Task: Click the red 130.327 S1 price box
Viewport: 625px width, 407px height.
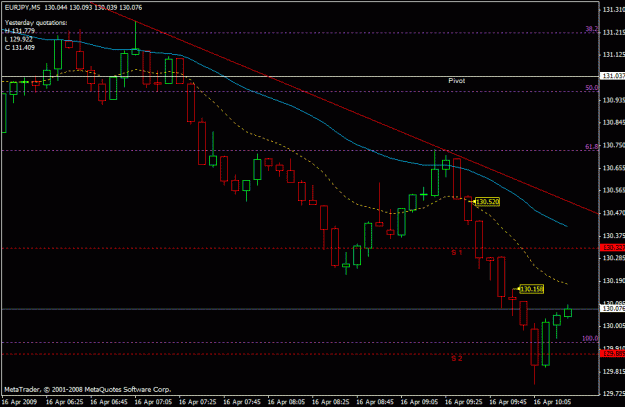Action: click(613, 248)
